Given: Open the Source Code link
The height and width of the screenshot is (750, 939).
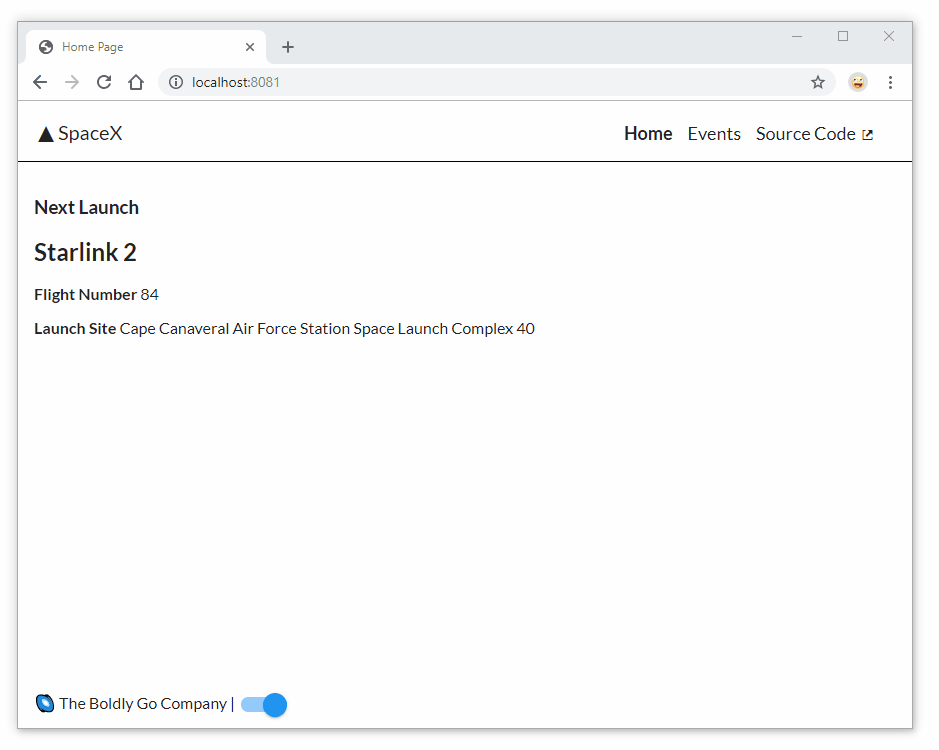Looking at the screenshot, I should coord(814,134).
